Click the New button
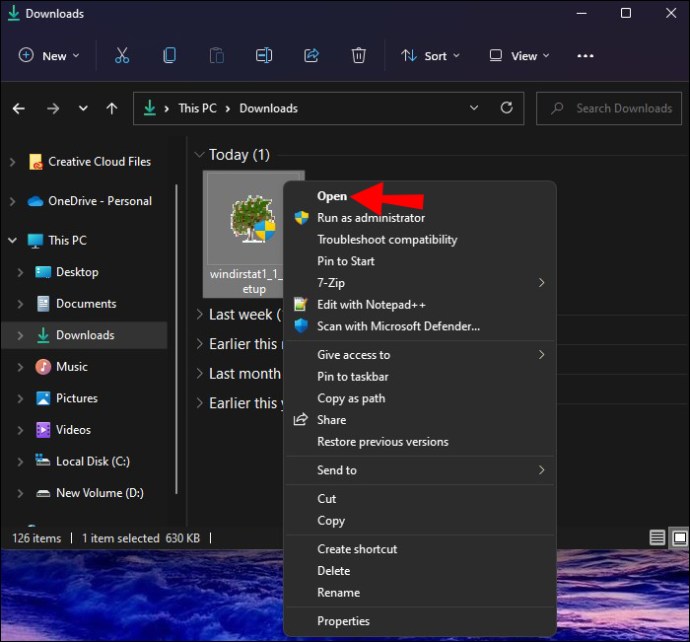This screenshot has height=642, width=690. 48,56
